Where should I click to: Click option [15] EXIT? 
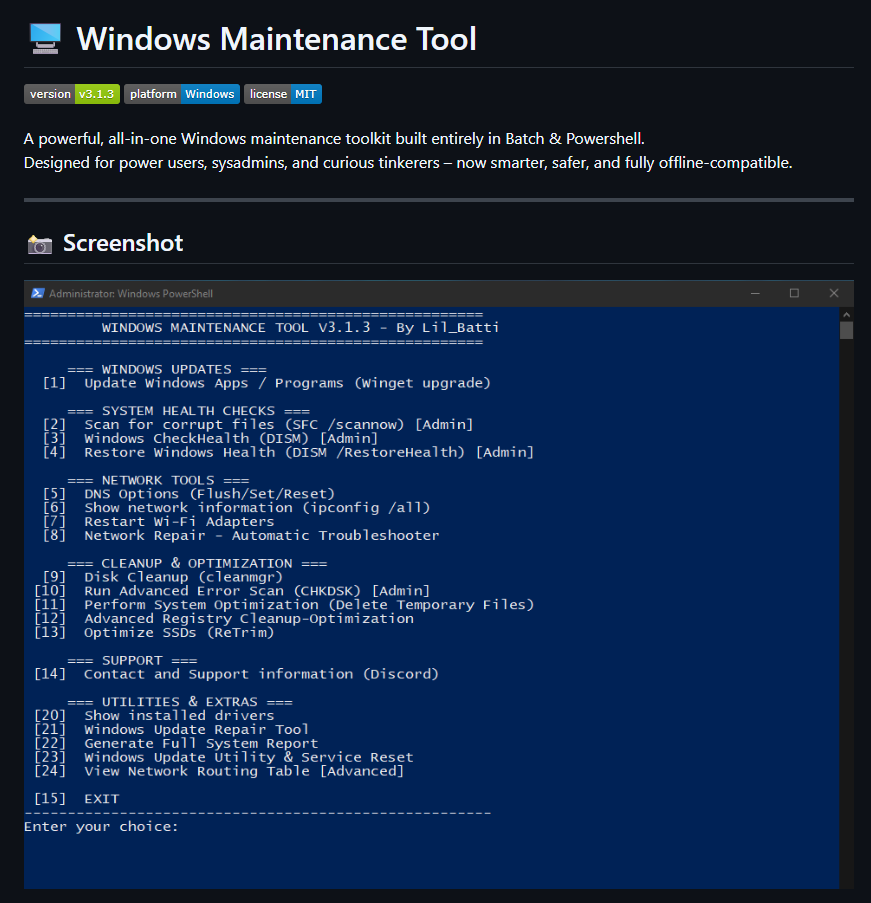click(77, 798)
